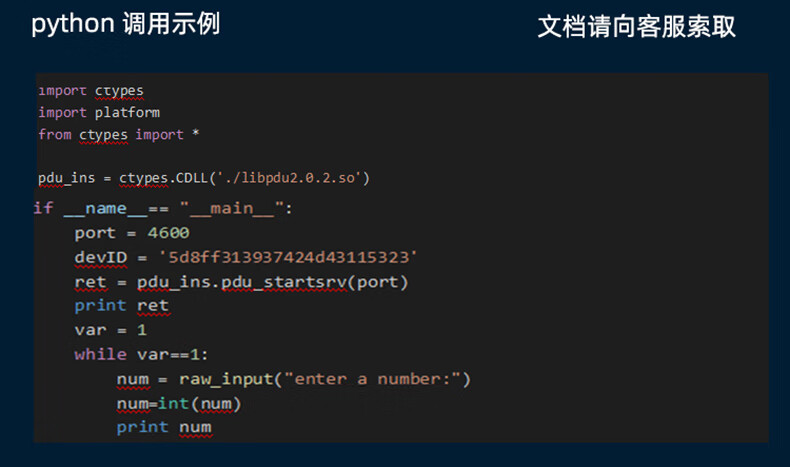The width and height of the screenshot is (790, 467).
Task: Click the final "print num" statement
Action: [x=164, y=427]
